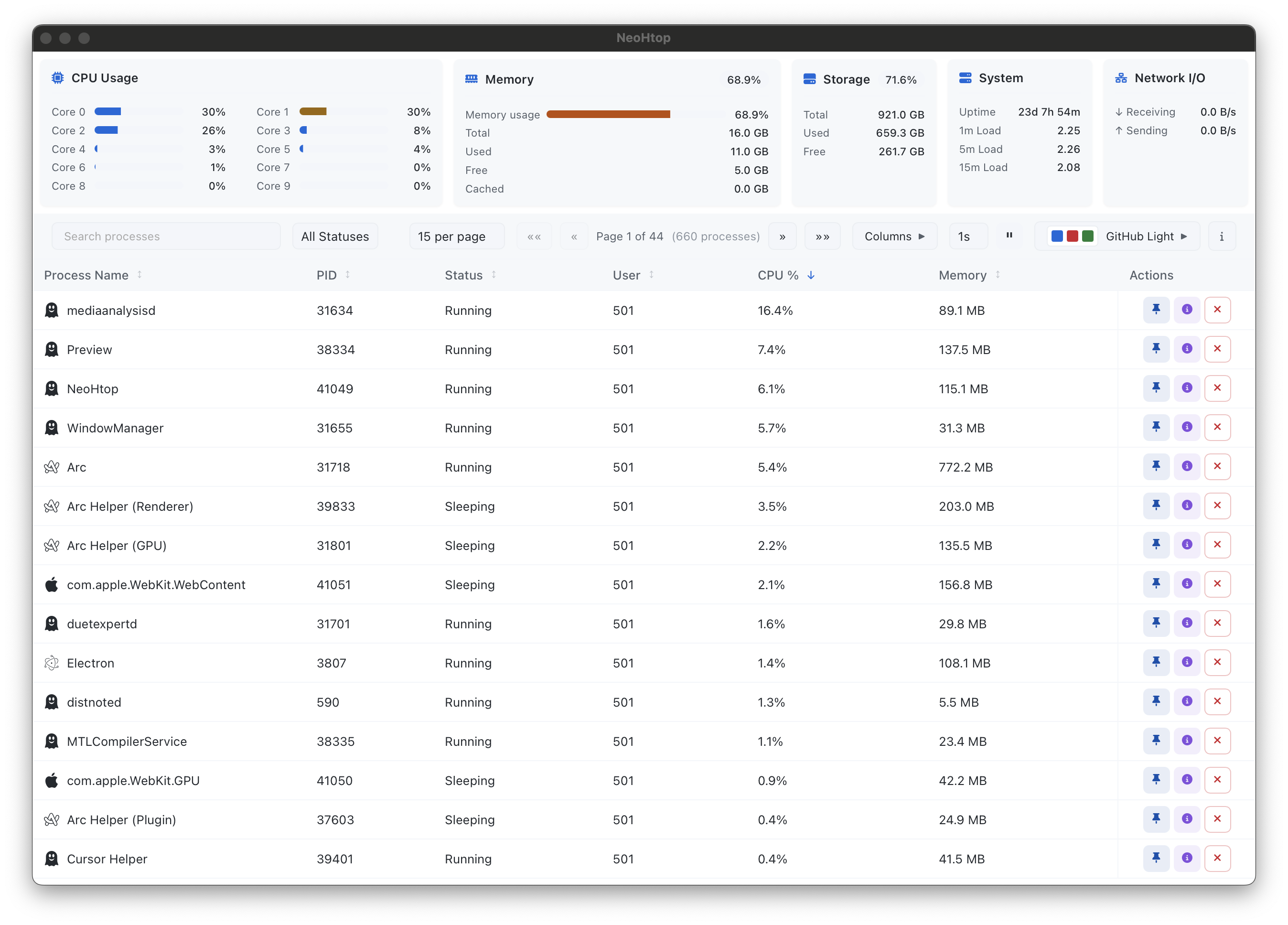The image size is (1288, 925).
Task: Open the 1s refresh rate dropdown
Action: [968, 236]
